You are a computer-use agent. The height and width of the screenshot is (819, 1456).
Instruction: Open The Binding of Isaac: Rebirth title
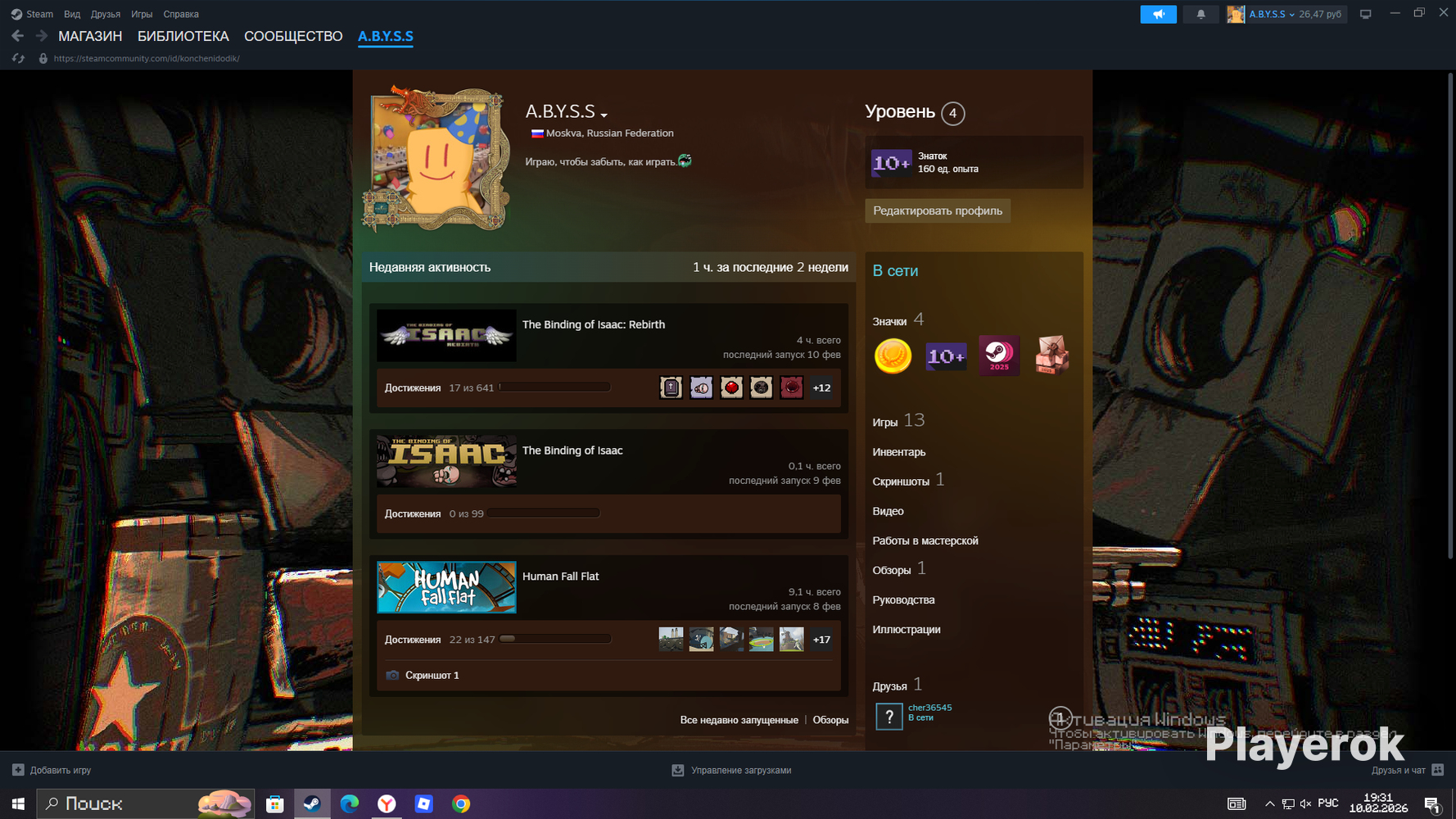click(594, 324)
